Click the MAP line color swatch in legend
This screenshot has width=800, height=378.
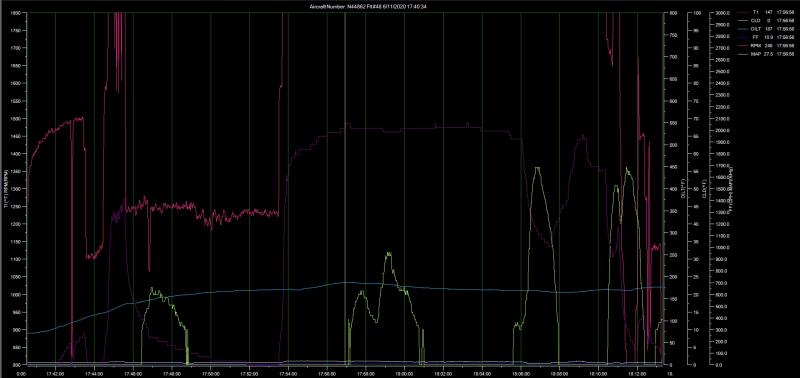pos(743,54)
